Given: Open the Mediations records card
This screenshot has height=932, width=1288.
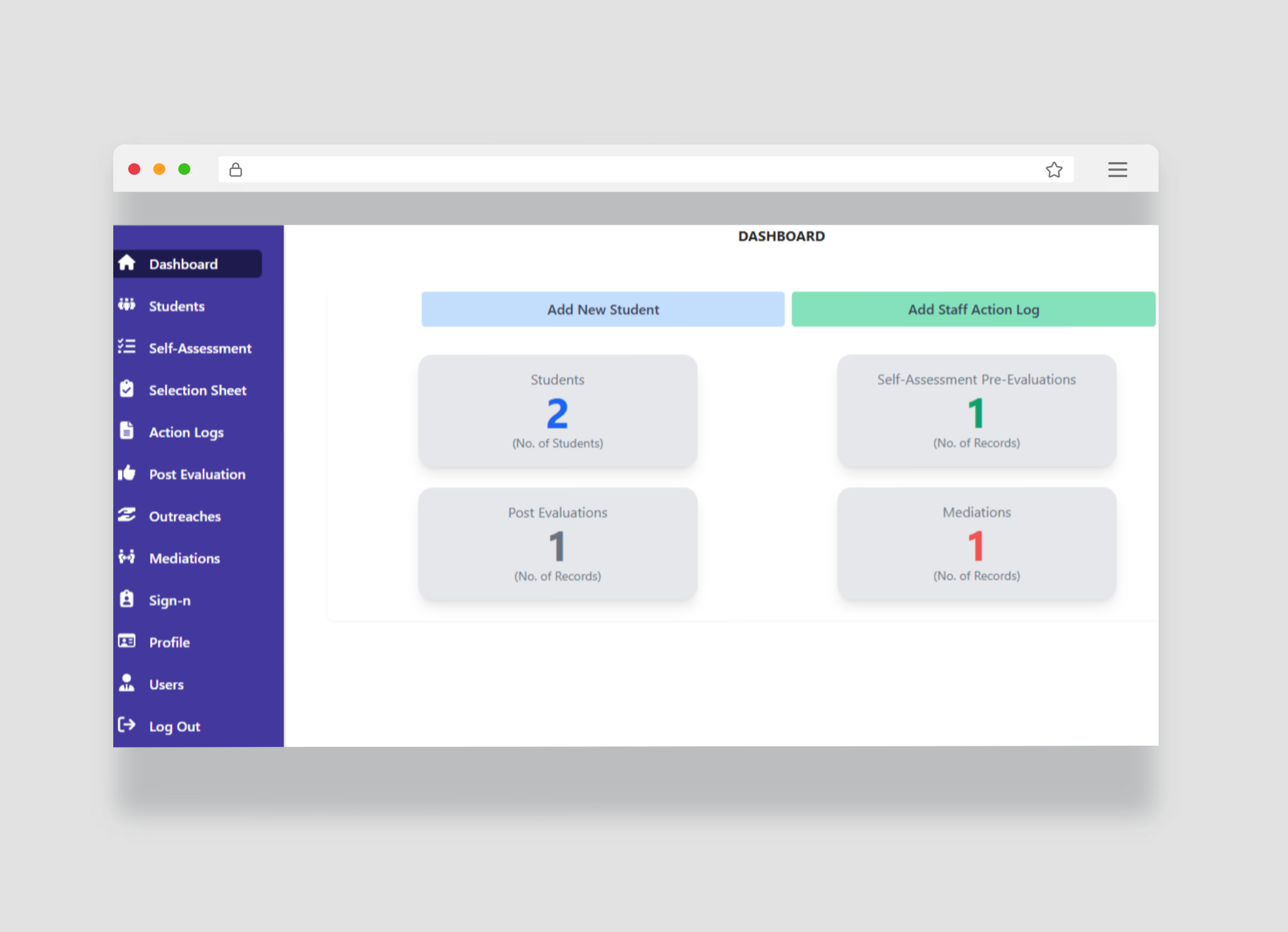Looking at the screenshot, I should click(976, 544).
